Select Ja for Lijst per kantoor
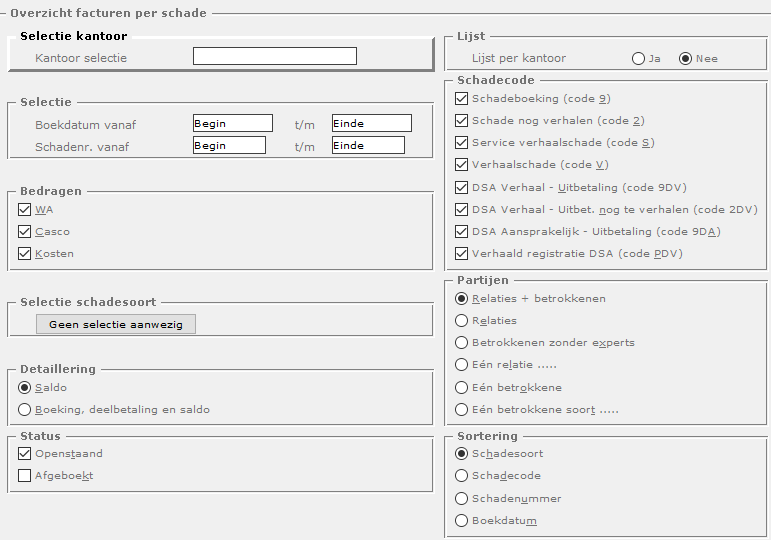Screen dimensions: 771x540 pyautogui.click(x=638, y=58)
